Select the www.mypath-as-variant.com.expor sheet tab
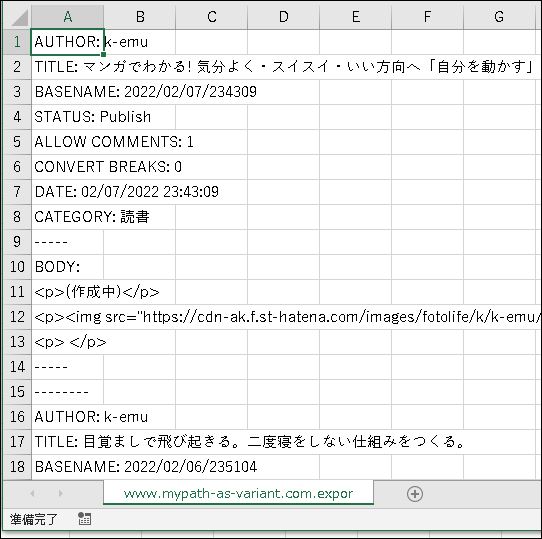The height and width of the screenshot is (539, 542). pyautogui.click(x=238, y=493)
